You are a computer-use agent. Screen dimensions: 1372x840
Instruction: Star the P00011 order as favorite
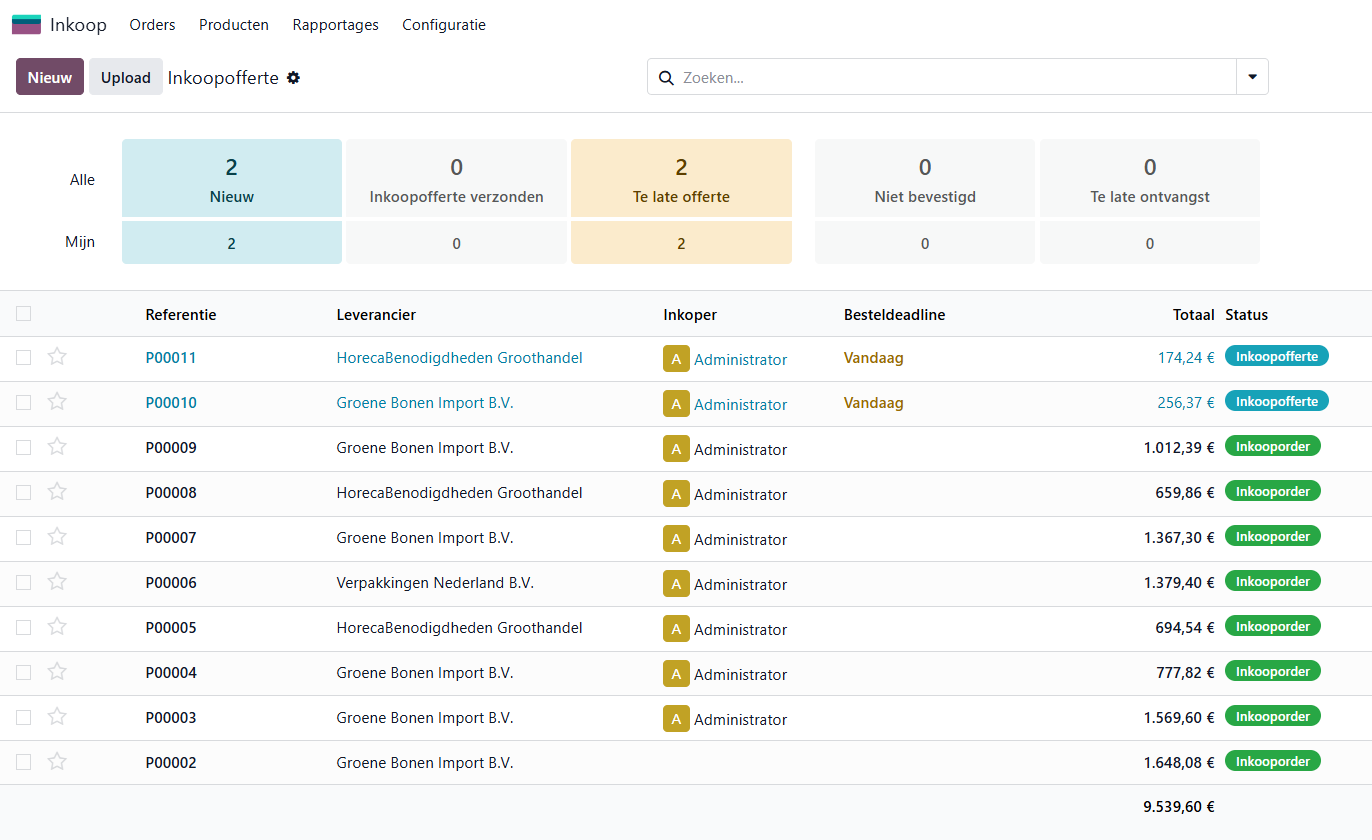coord(57,357)
